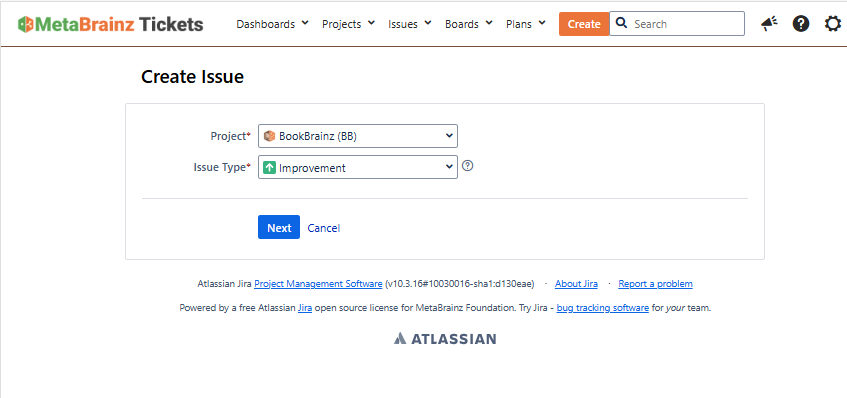Open the MetaBrainz Tickets logo home link
The width and height of the screenshot is (847, 398).
111,24
